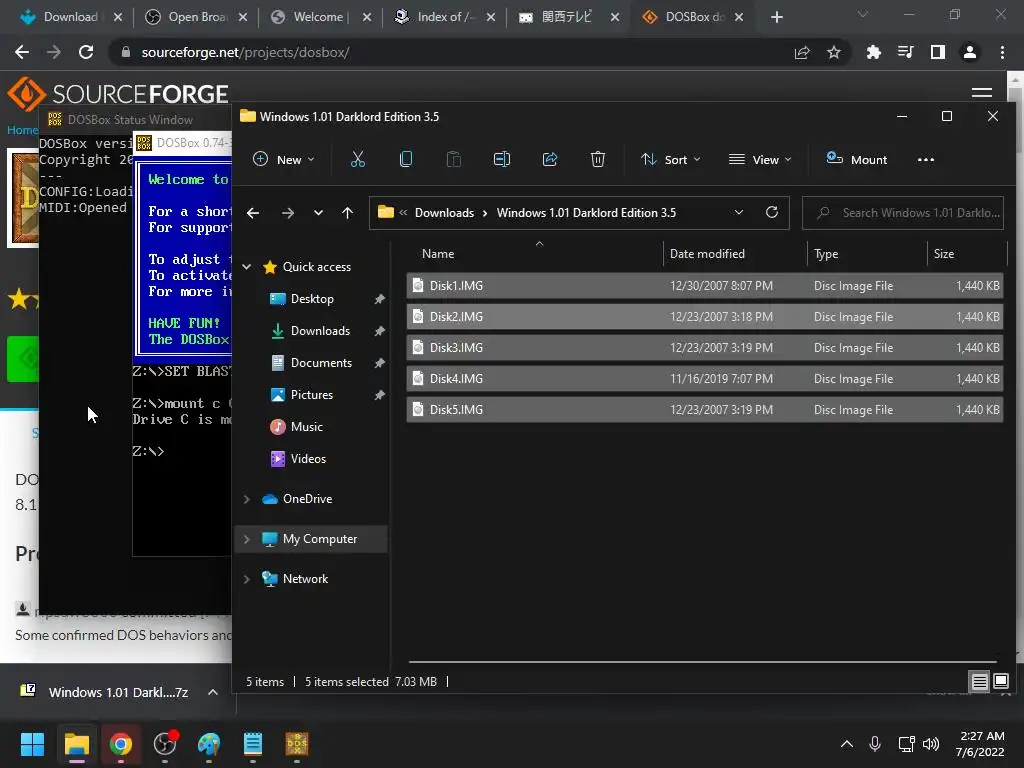Switch to the Welcome browser tab
This screenshot has width=1024, height=768.
[318, 17]
